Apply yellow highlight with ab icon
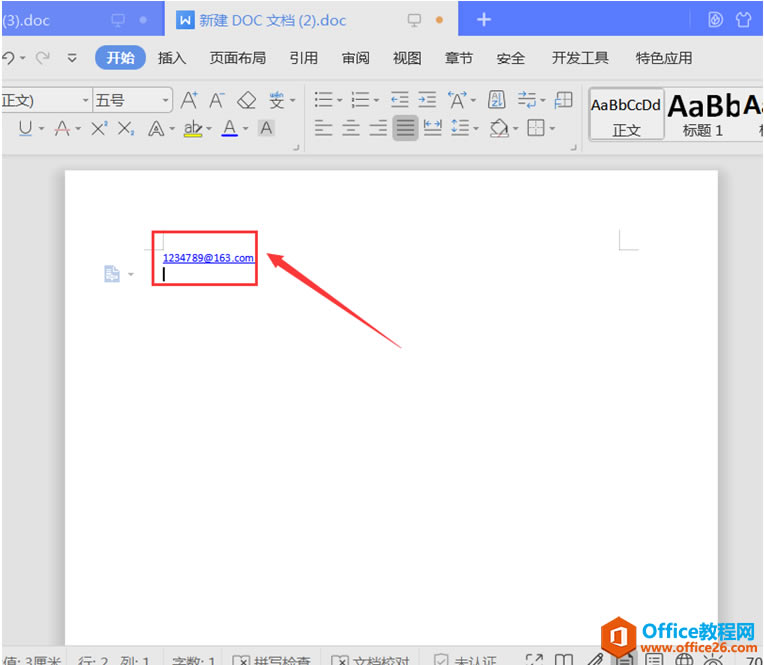764x665 pixels. point(193,128)
